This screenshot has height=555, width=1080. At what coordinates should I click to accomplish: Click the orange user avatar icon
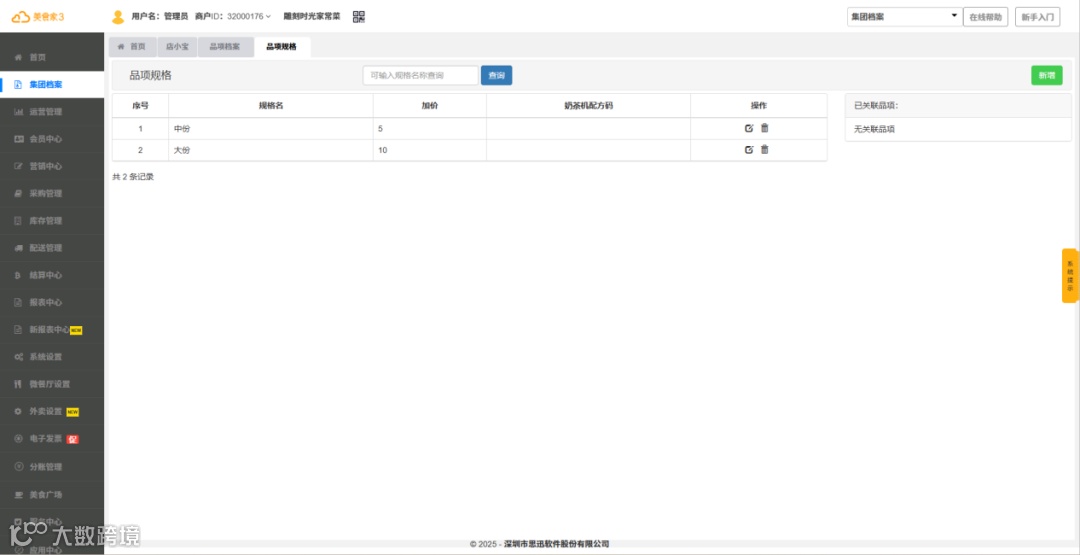click(118, 17)
